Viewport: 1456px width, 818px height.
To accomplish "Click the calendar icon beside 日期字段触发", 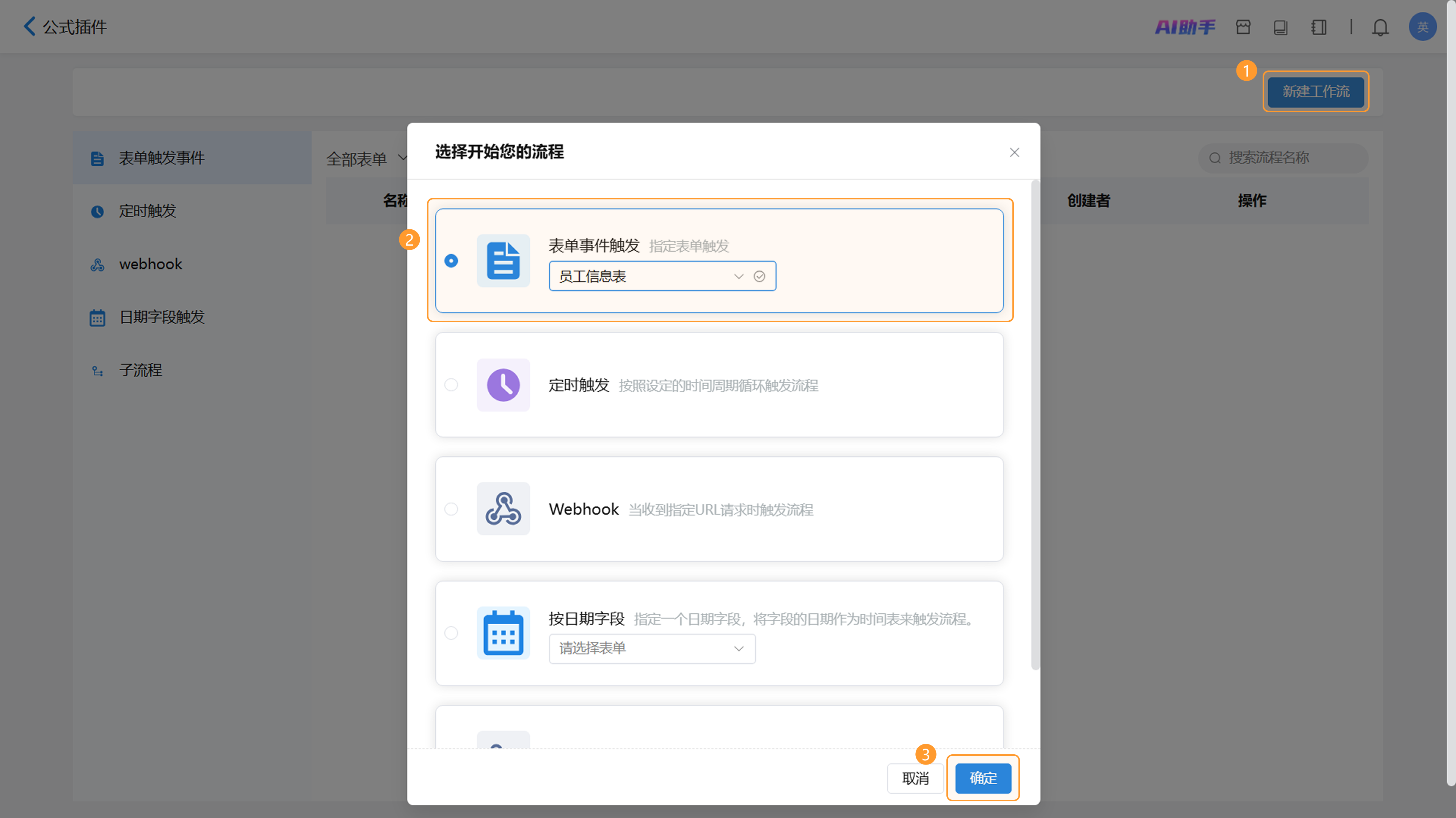I will (97, 318).
